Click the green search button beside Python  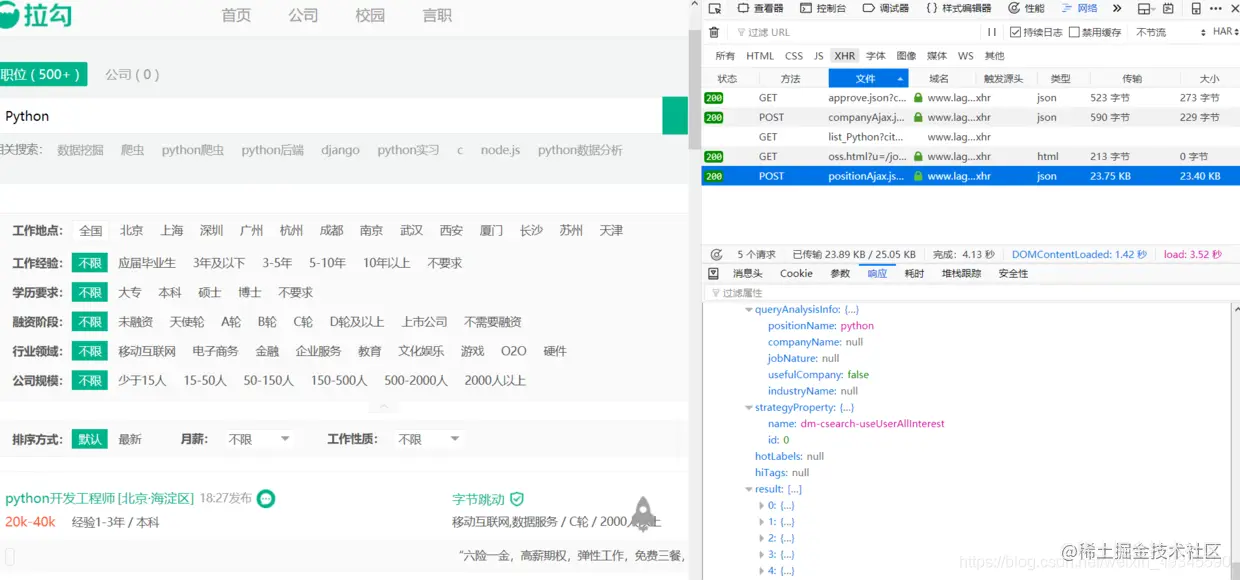[x=675, y=116]
